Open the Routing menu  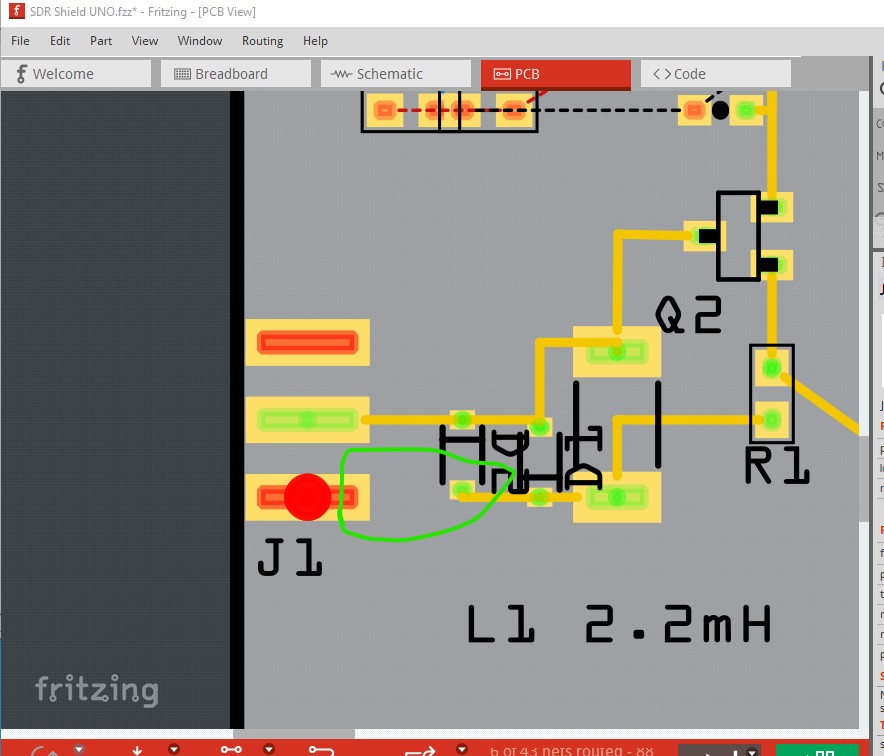point(263,41)
